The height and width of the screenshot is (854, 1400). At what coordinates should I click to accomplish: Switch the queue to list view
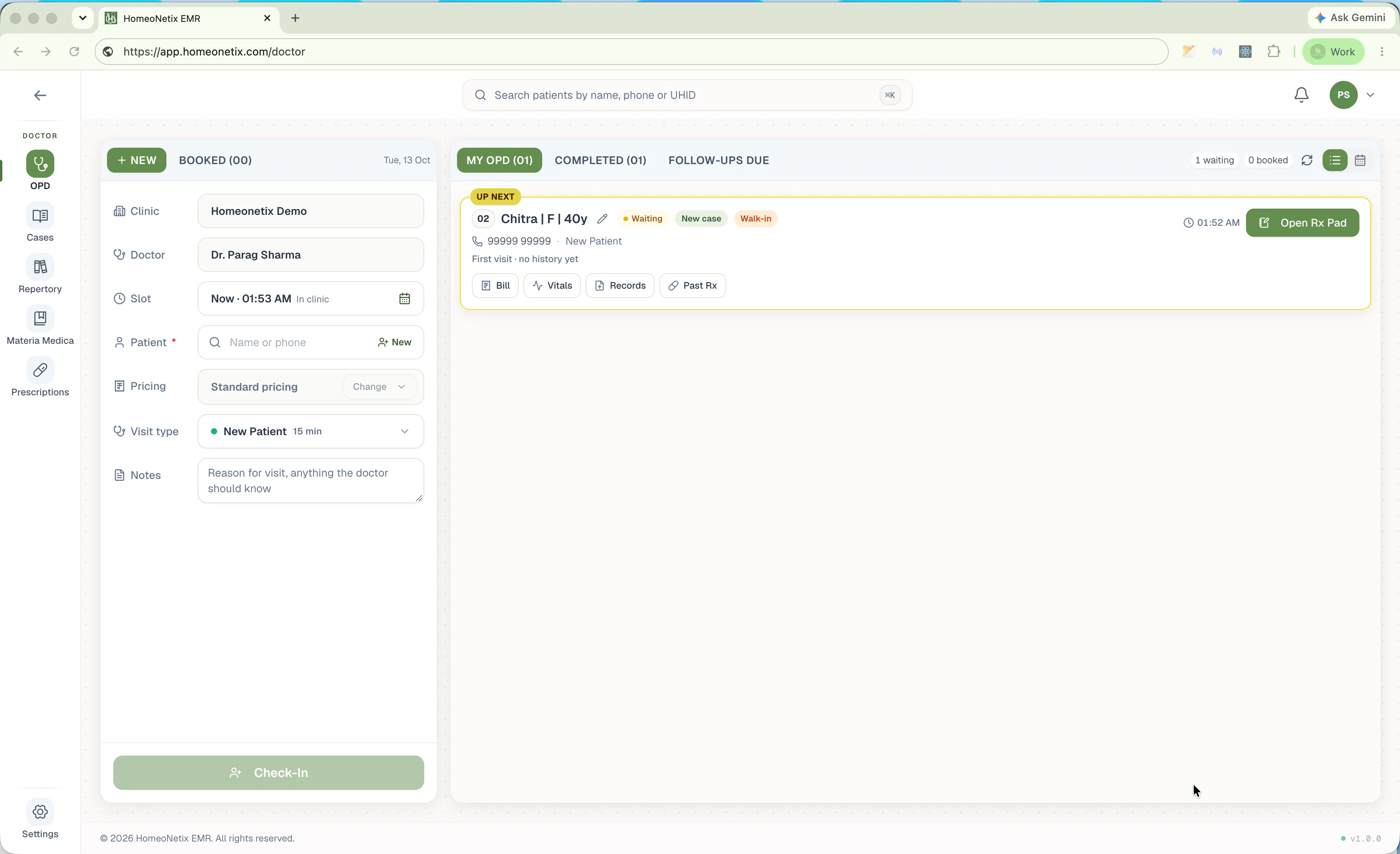tap(1335, 160)
